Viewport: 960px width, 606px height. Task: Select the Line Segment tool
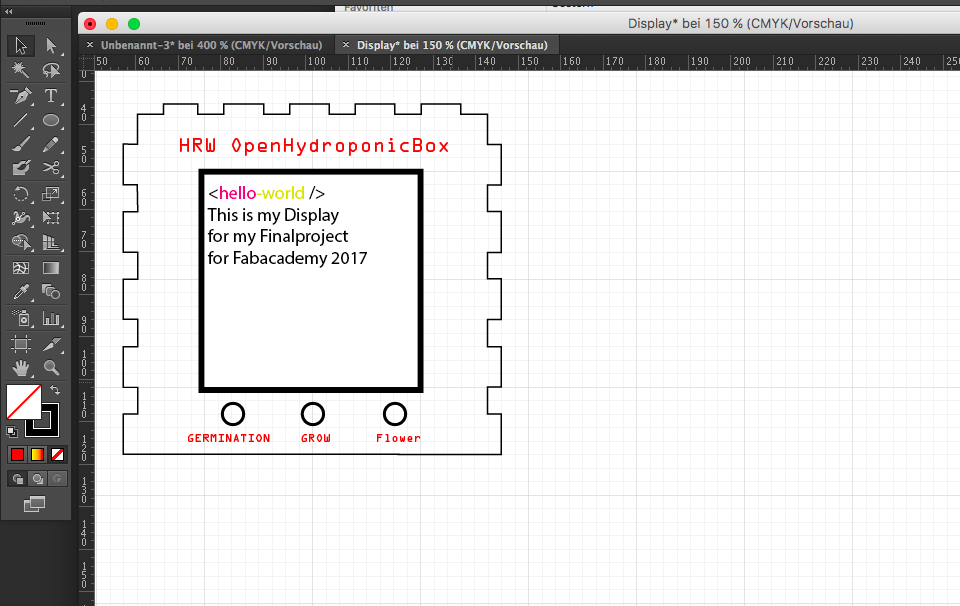pyautogui.click(x=20, y=120)
